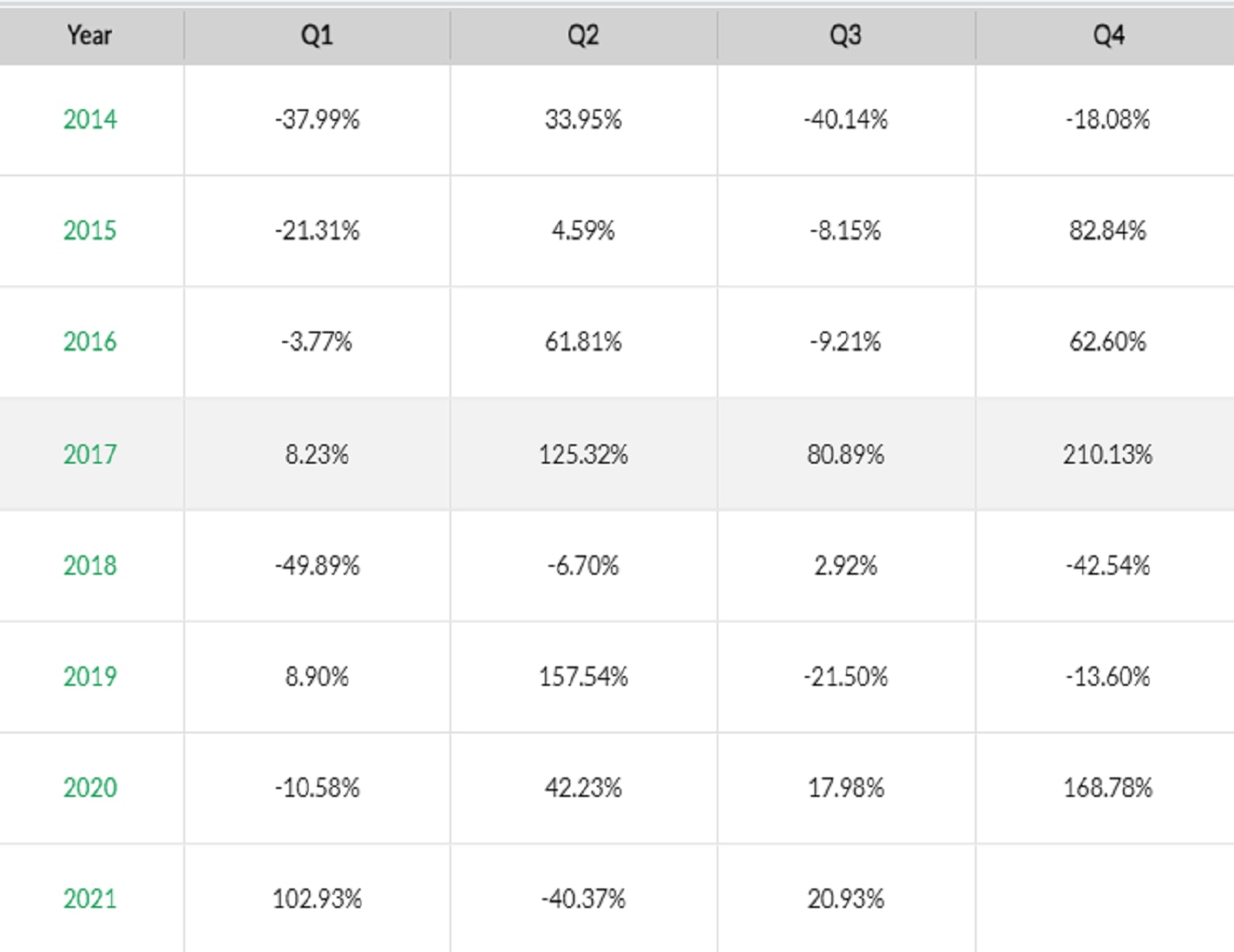1234x952 pixels.
Task: Select the Q4 column header
Action: (1108, 35)
